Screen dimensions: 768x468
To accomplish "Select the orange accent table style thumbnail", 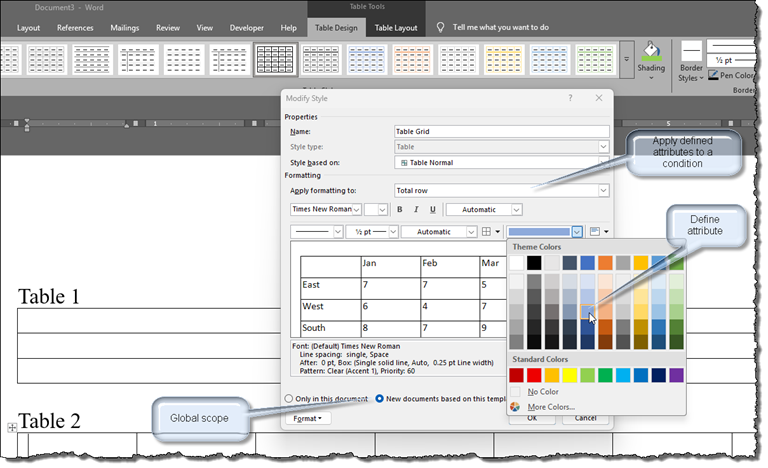I will pyautogui.click(x=412, y=60).
